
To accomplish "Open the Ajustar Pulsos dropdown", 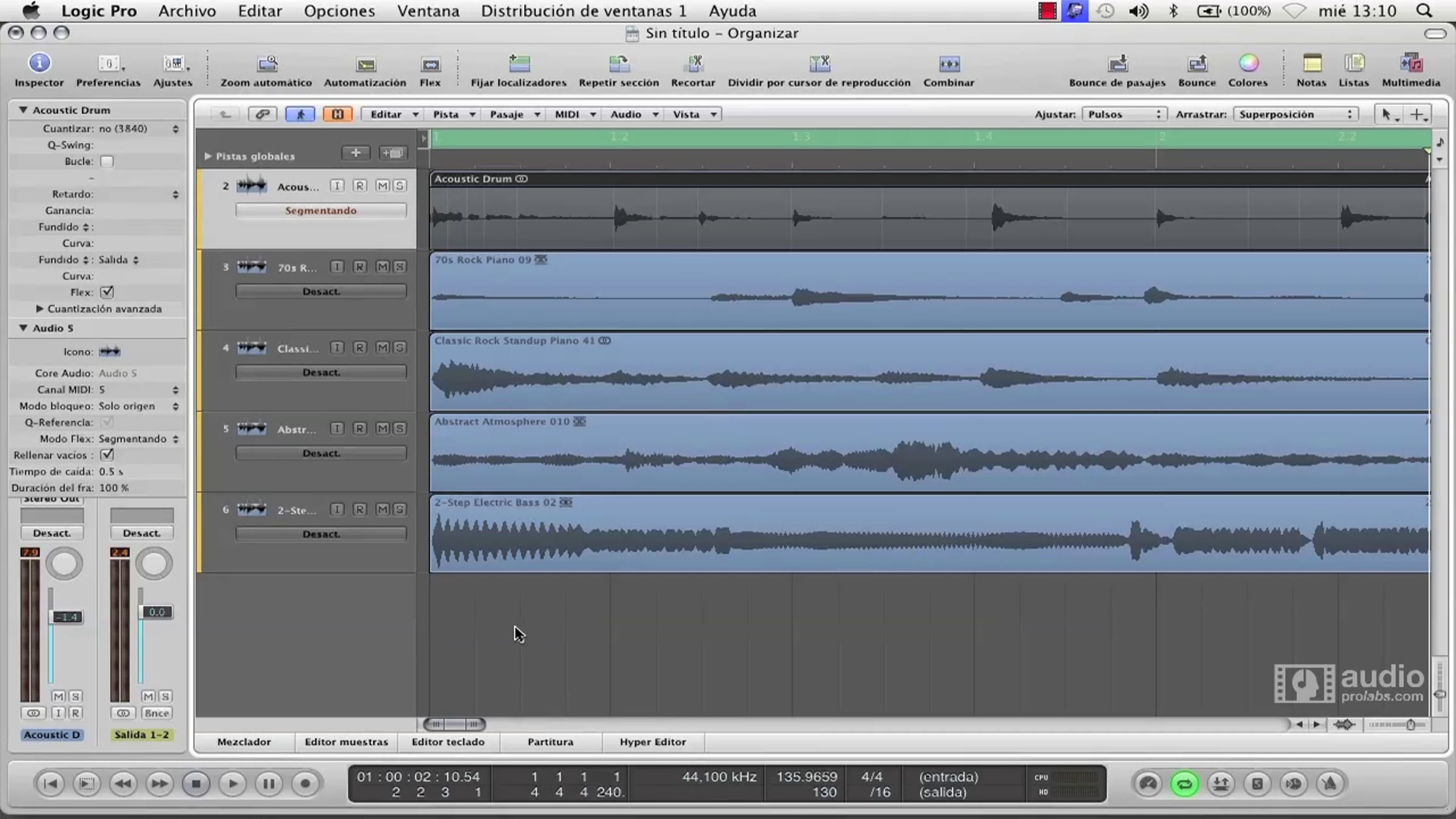I will tap(1124, 114).
